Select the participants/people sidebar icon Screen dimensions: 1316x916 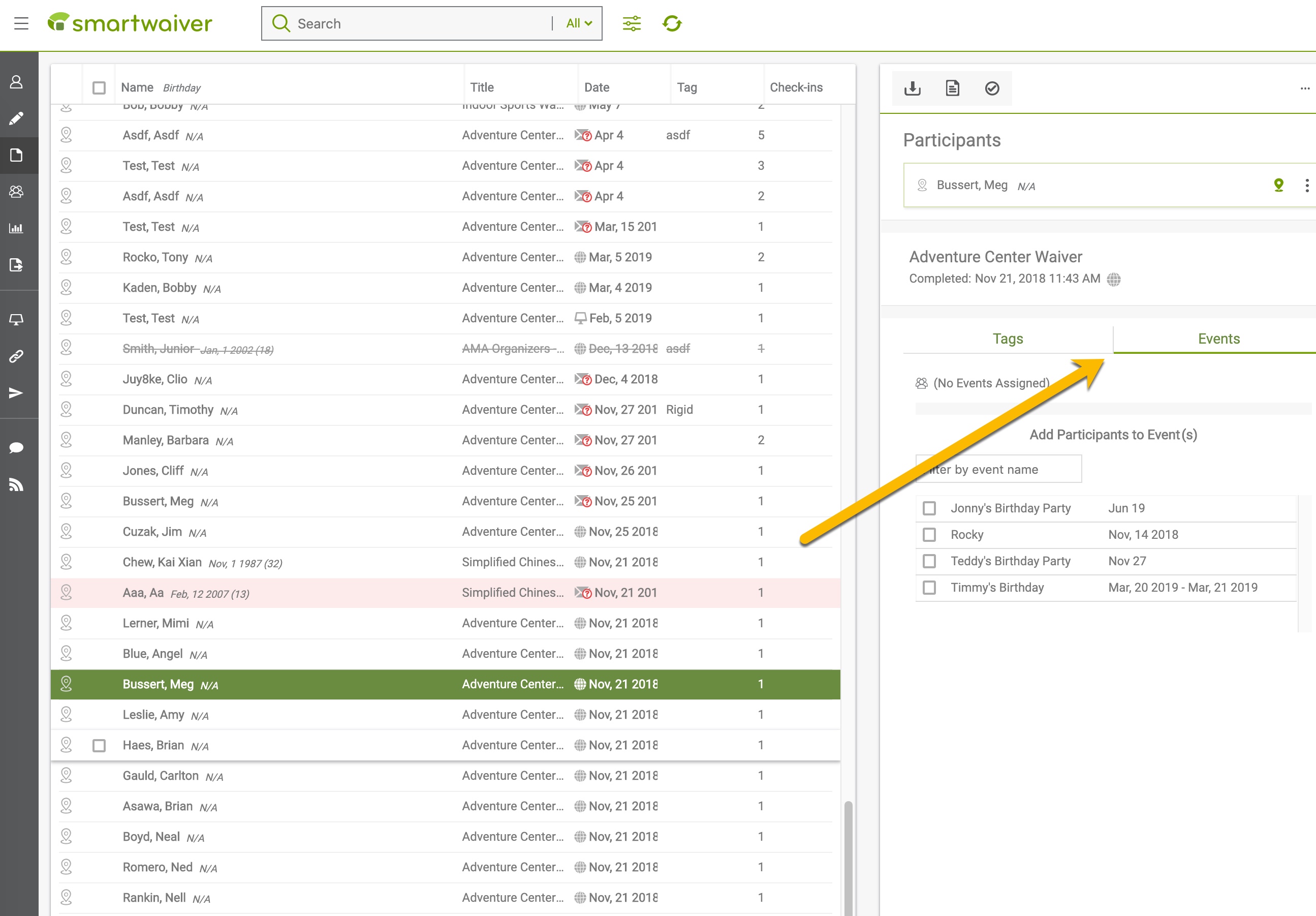[17, 192]
